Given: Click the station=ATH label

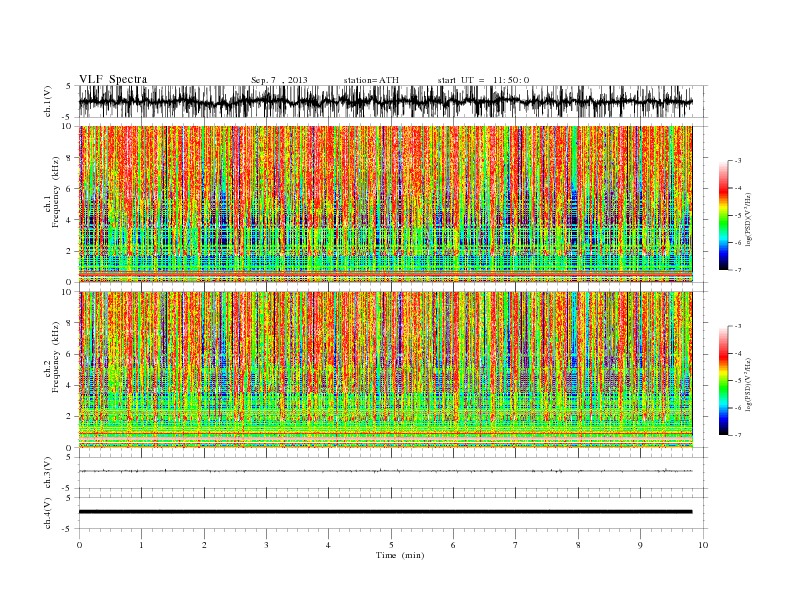Looking at the screenshot, I should pos(371,80).
